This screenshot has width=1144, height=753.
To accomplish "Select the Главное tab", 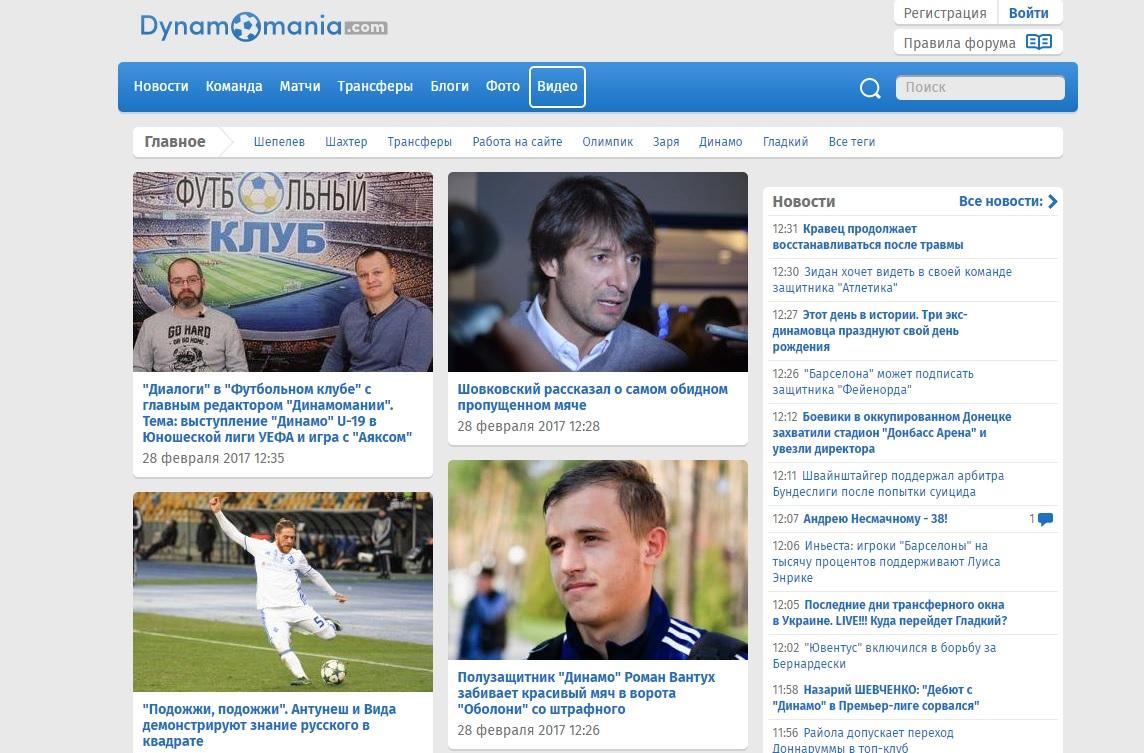I will [175, 142].
